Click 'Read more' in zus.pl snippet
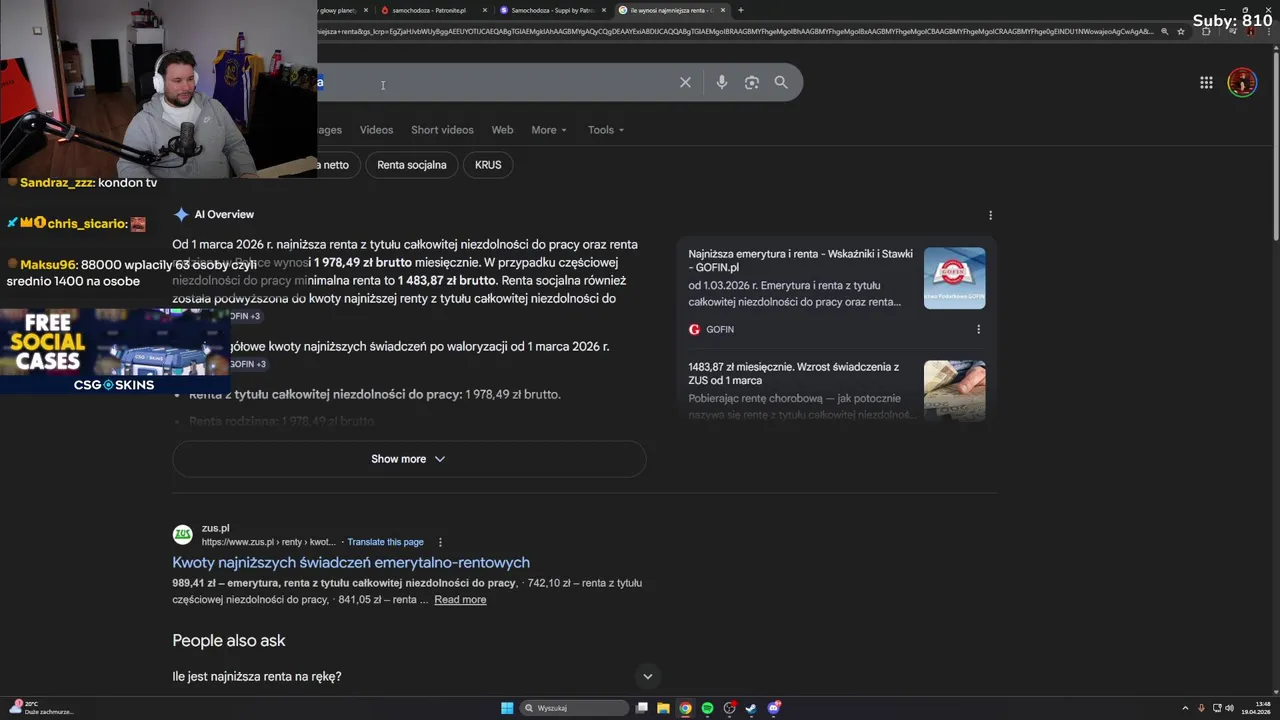This screenshot has height=720, width=1280. point(460,600)
